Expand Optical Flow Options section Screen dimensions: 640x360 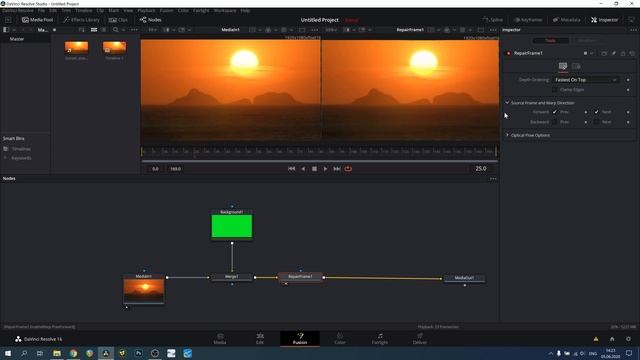[507, 135]
